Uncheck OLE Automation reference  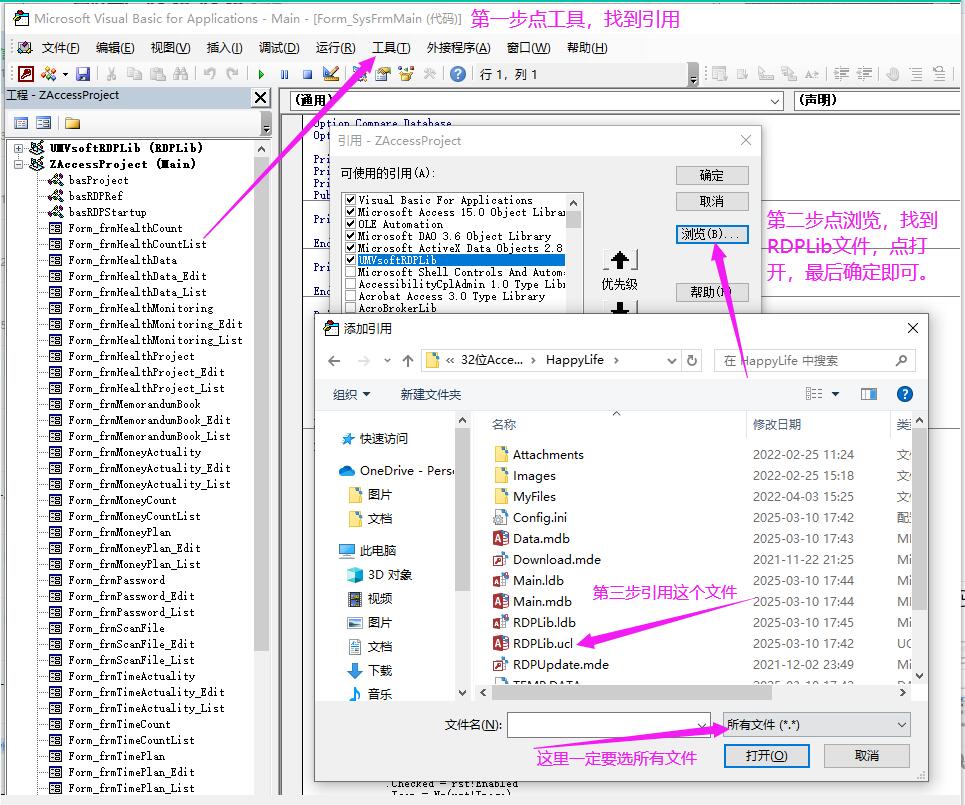pos(350,224)
